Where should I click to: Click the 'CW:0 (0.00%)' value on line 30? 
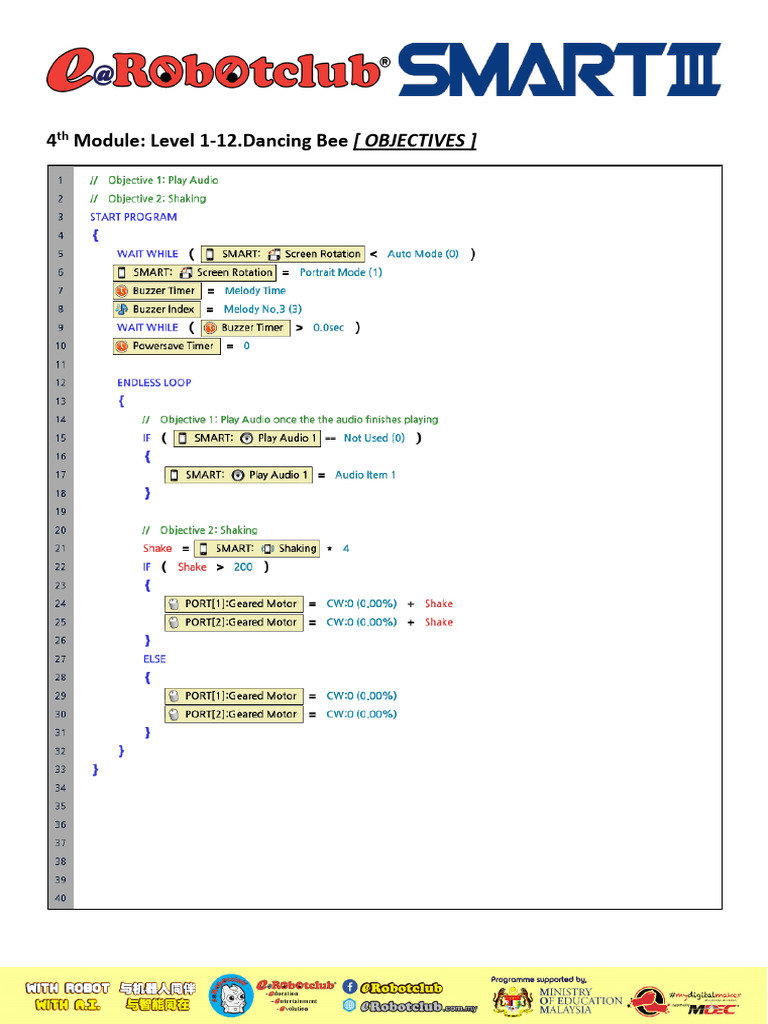362,714
